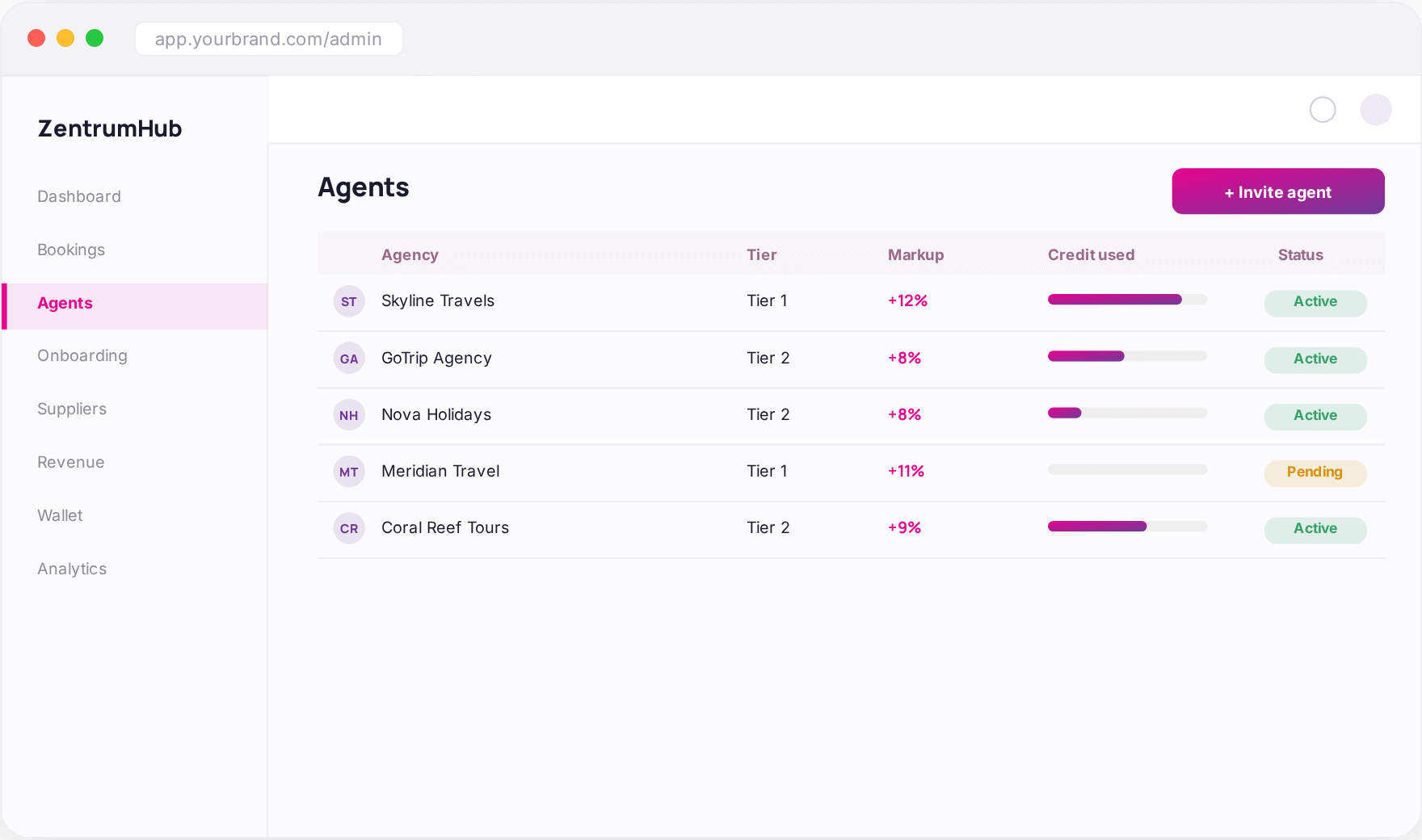Screen dimensions: 1422x840
Task: Click the green maximize window dot
Action: (x=95, y=38)
